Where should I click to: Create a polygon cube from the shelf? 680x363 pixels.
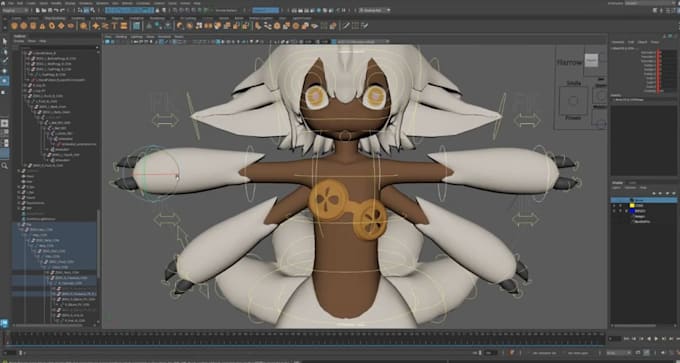(24, 26)
